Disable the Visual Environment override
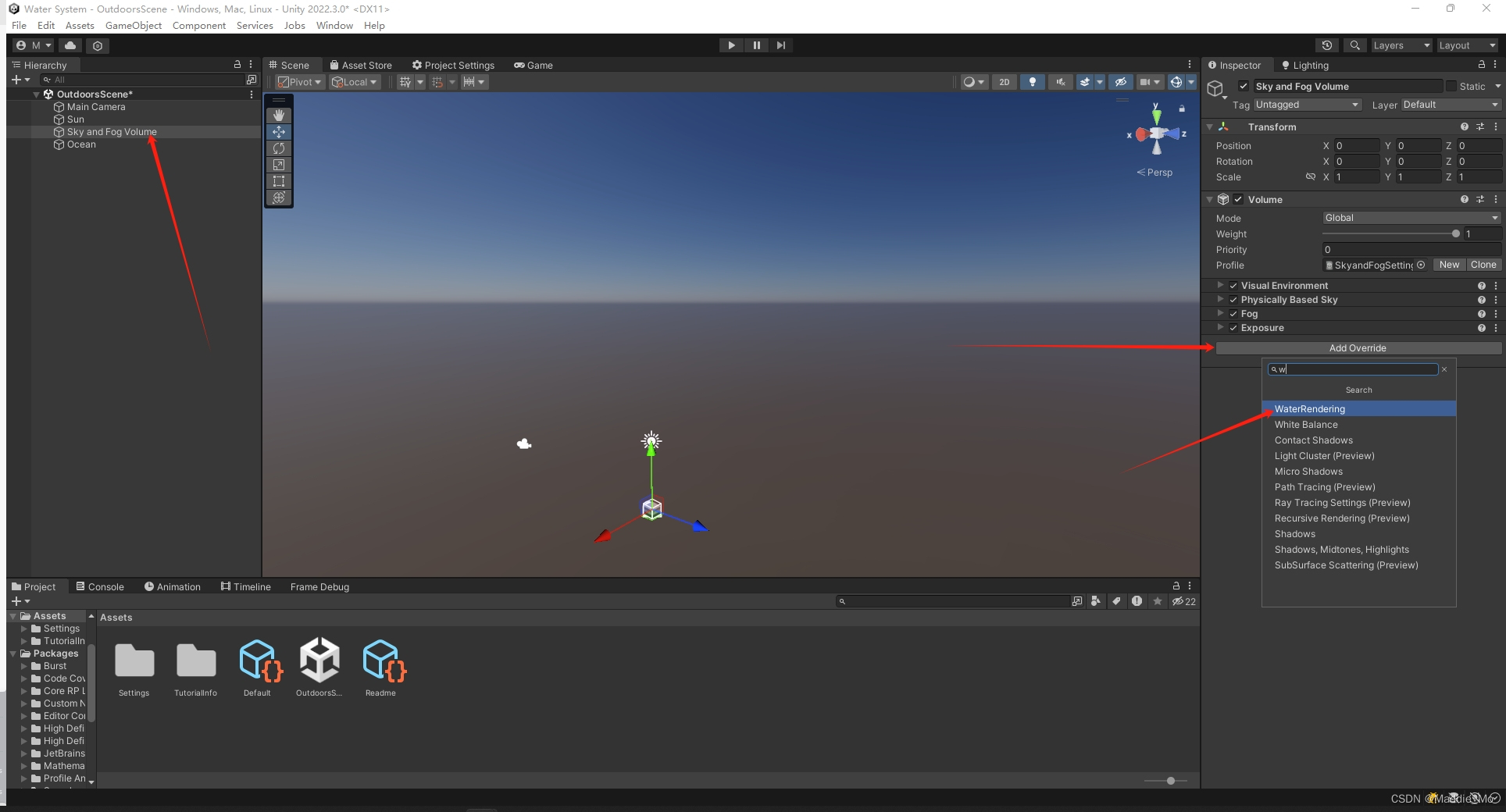 pos(1233,286)
